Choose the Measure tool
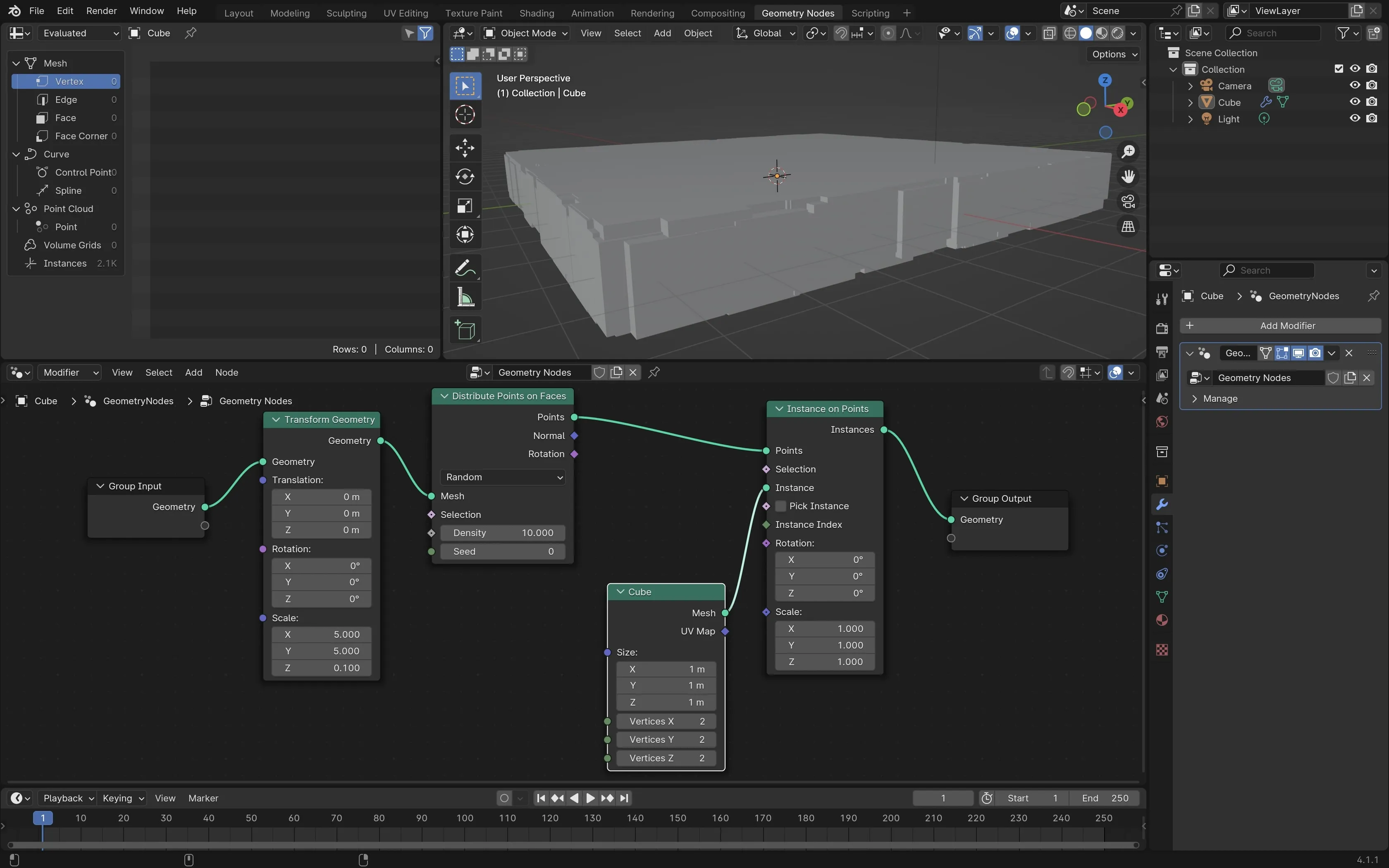This screenshot has height=868, width=1389. (464, 297)
